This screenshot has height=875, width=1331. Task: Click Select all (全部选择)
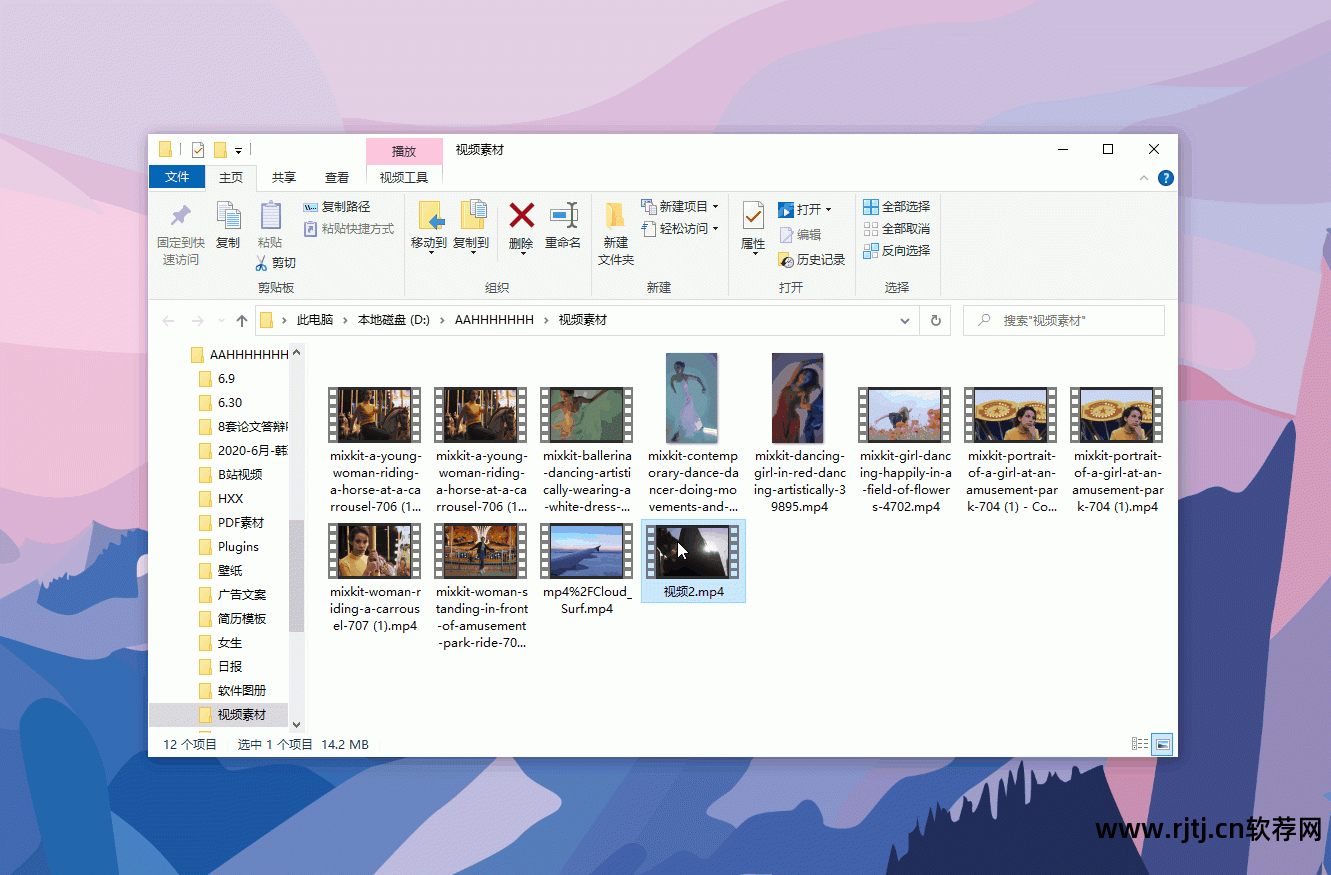(x=897, y=207)
